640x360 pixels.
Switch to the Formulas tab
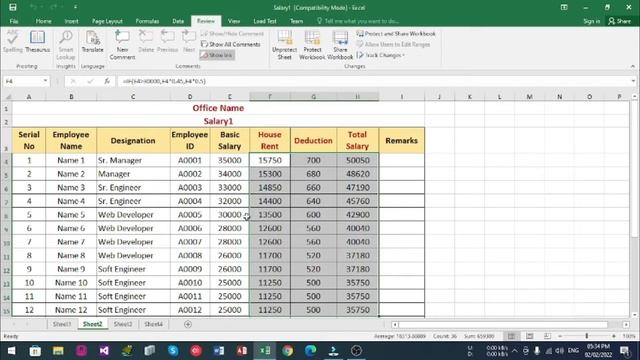click(147, 21)
